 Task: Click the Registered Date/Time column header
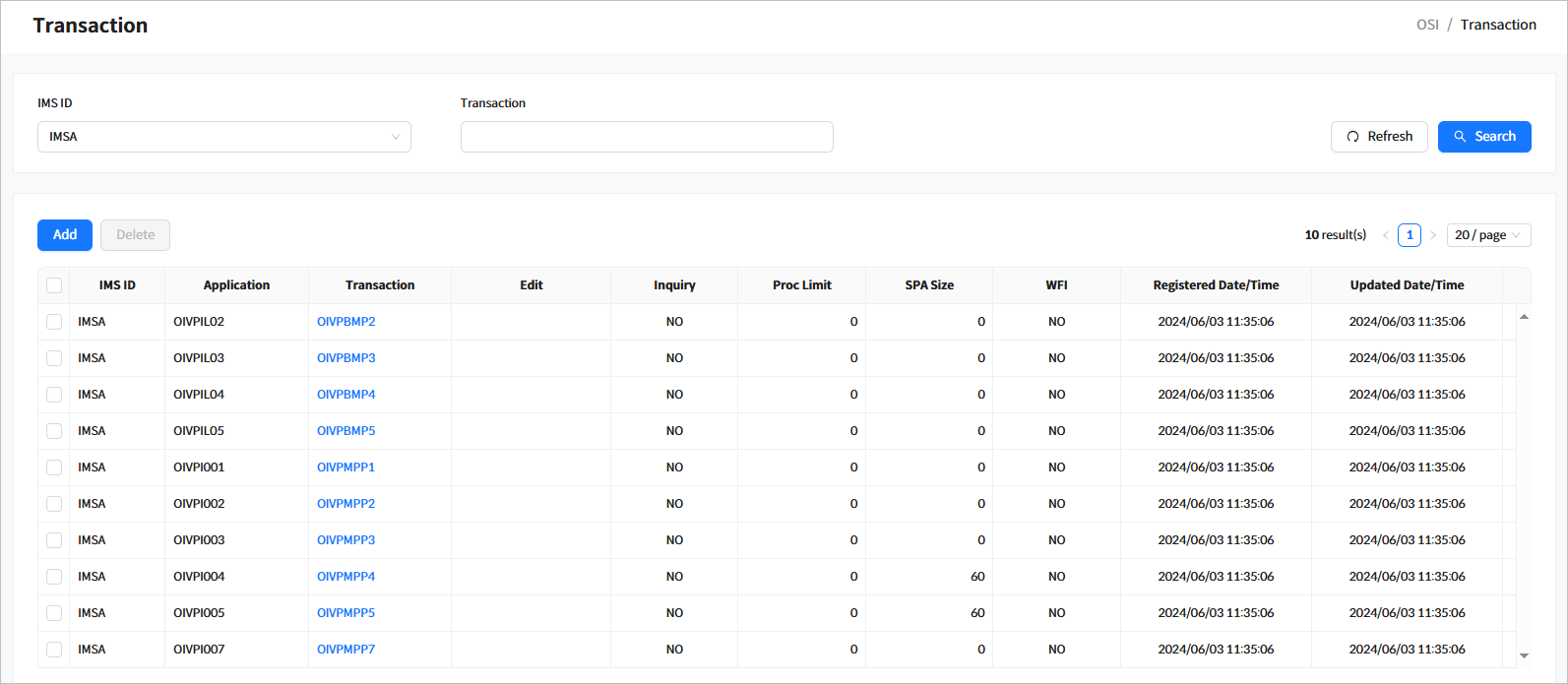1216,285
